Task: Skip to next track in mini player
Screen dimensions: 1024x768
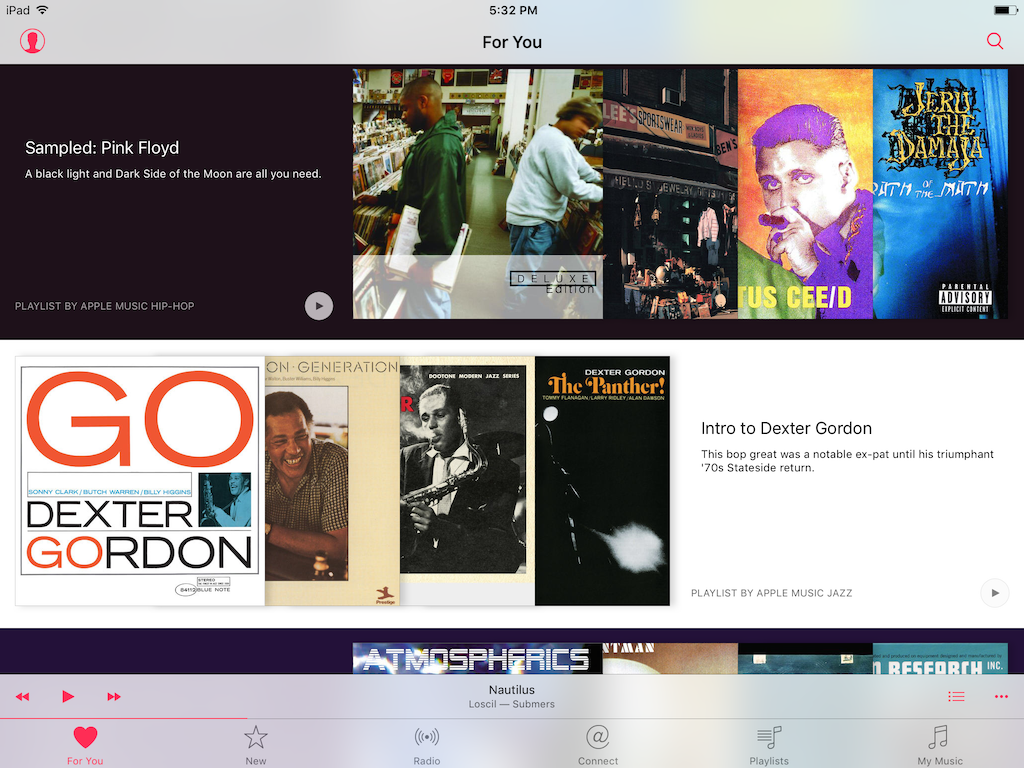Action: 114,696
